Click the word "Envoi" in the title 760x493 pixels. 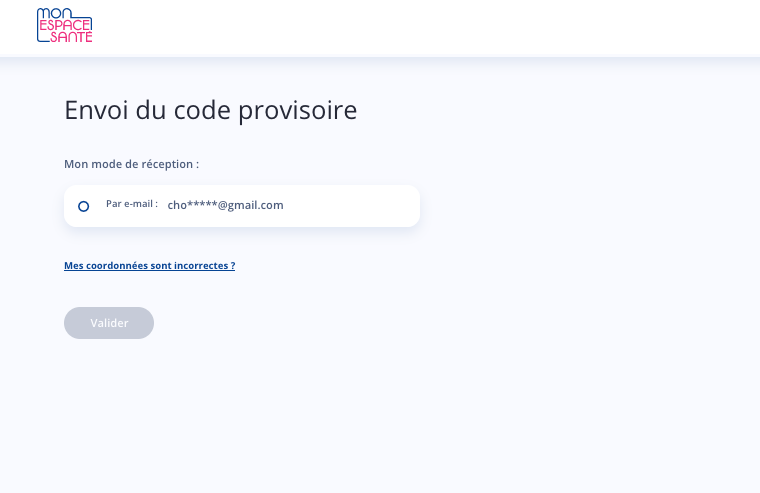point(96,110)
